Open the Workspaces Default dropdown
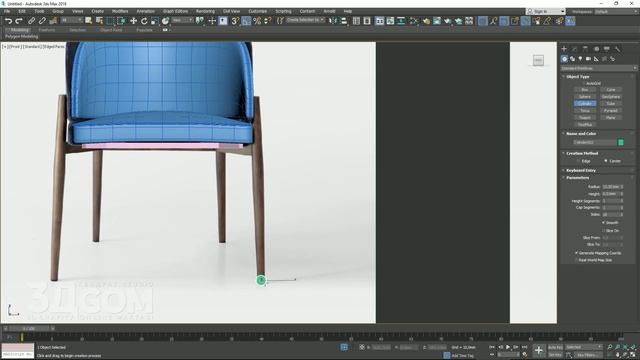Image resolution: width=640 pixels, height=360 pixels. 616,11
